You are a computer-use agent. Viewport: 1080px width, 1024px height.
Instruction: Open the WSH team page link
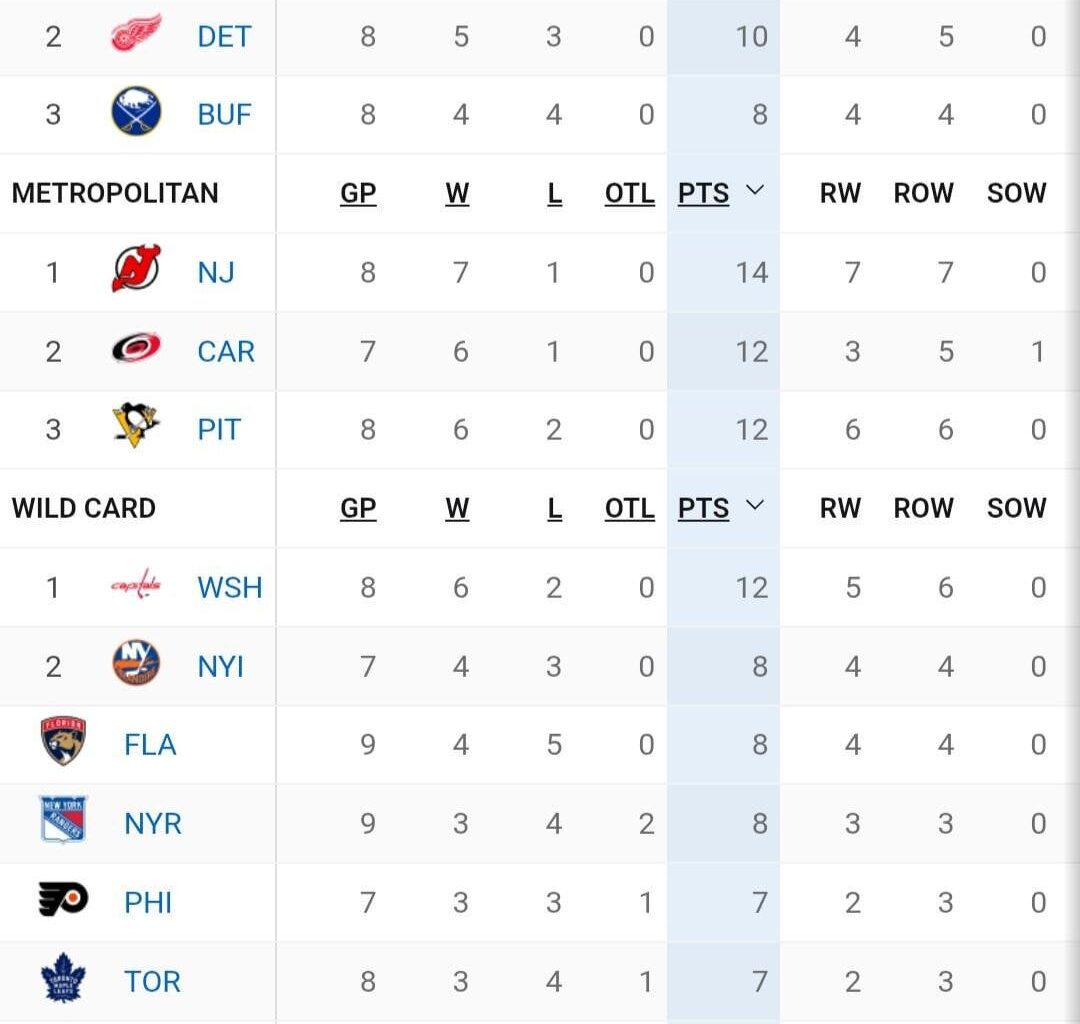coord(229,587)
